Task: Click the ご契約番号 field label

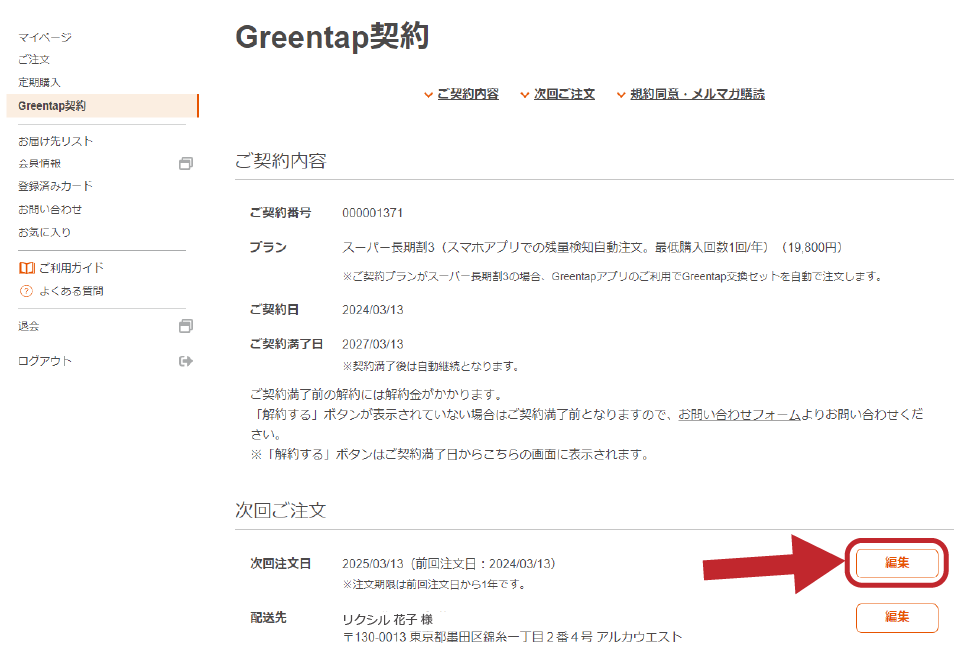Action: (280, 213)
